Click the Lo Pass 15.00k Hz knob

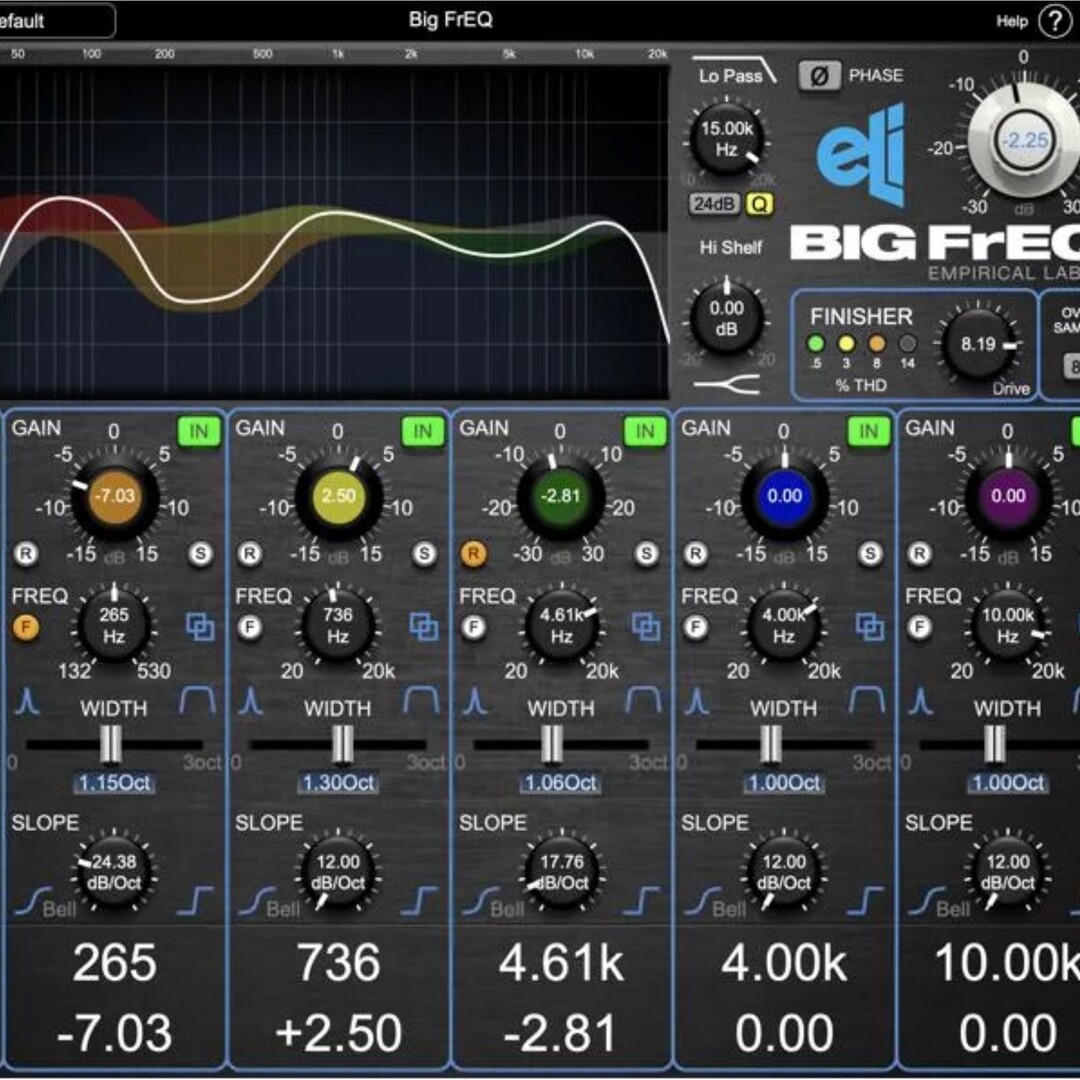(x=727, y=139)
